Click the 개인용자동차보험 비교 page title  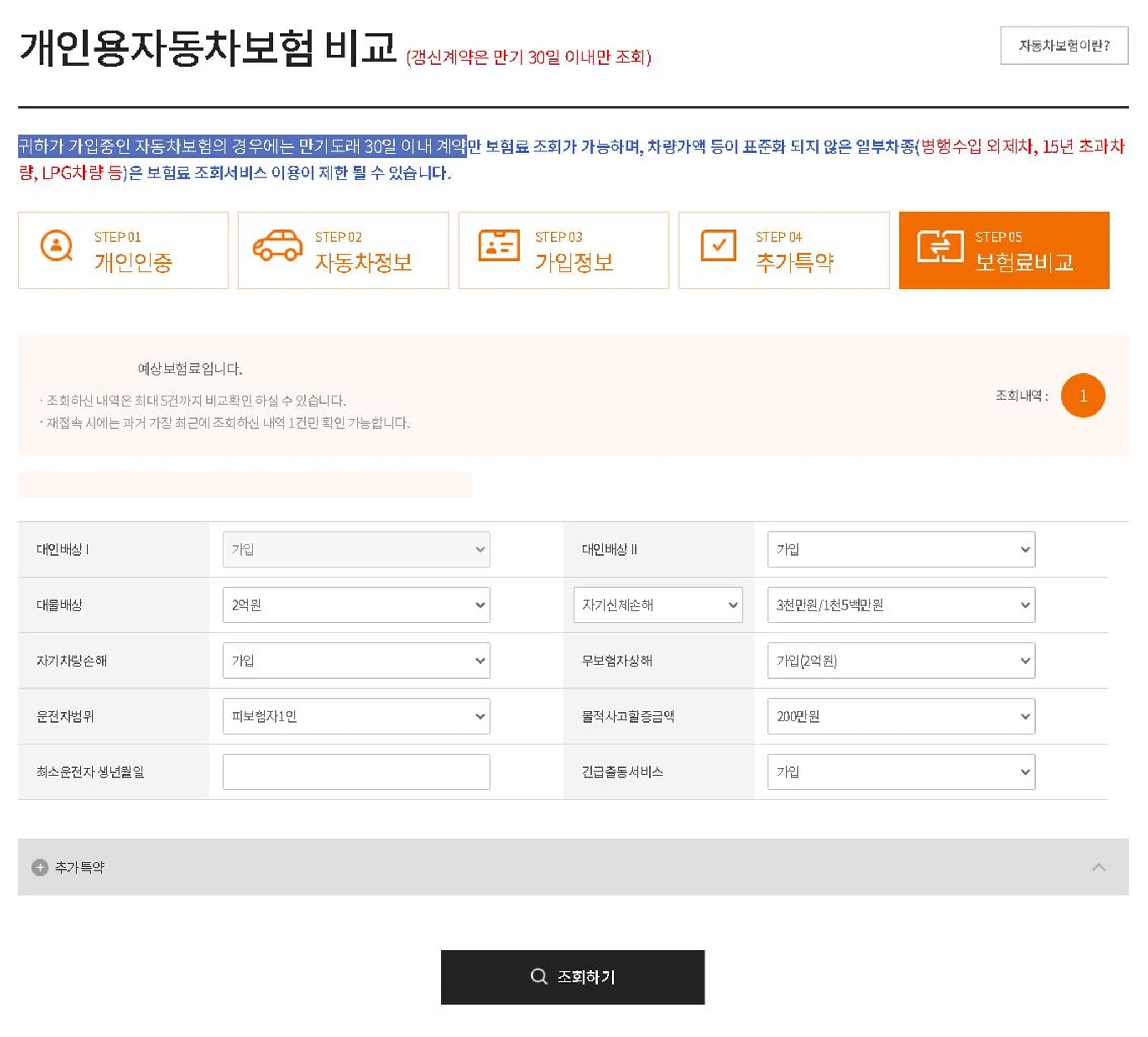[207, 48]
